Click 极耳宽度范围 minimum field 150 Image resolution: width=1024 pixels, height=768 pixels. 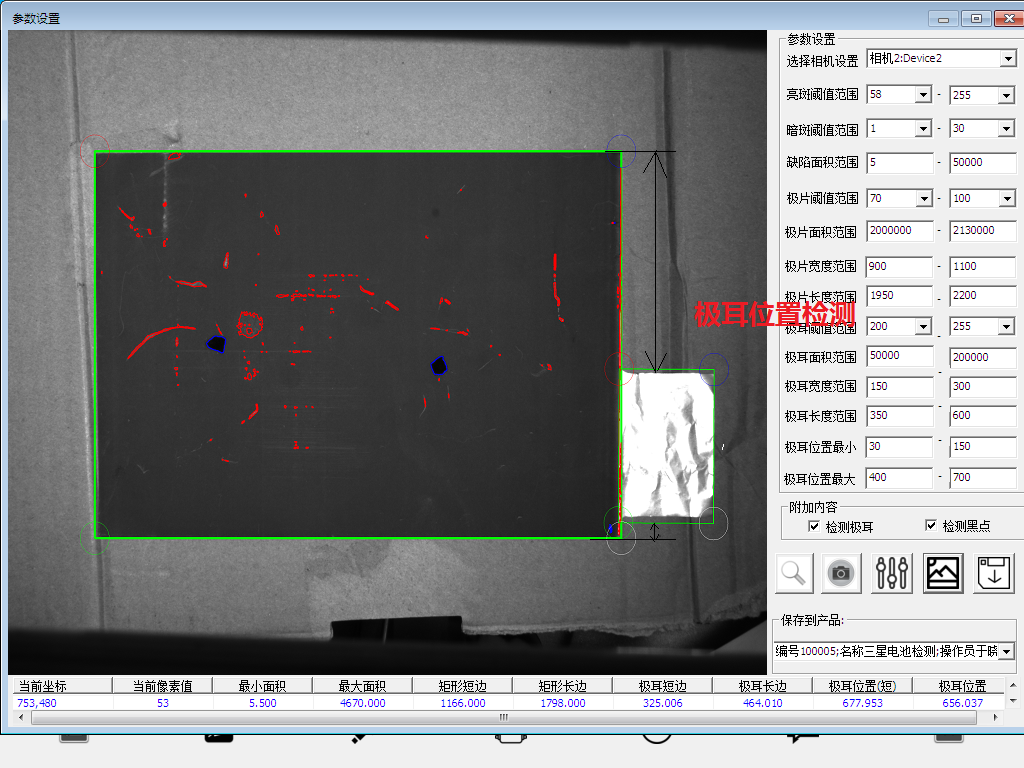pyautogui.click(x=900, y=387)
